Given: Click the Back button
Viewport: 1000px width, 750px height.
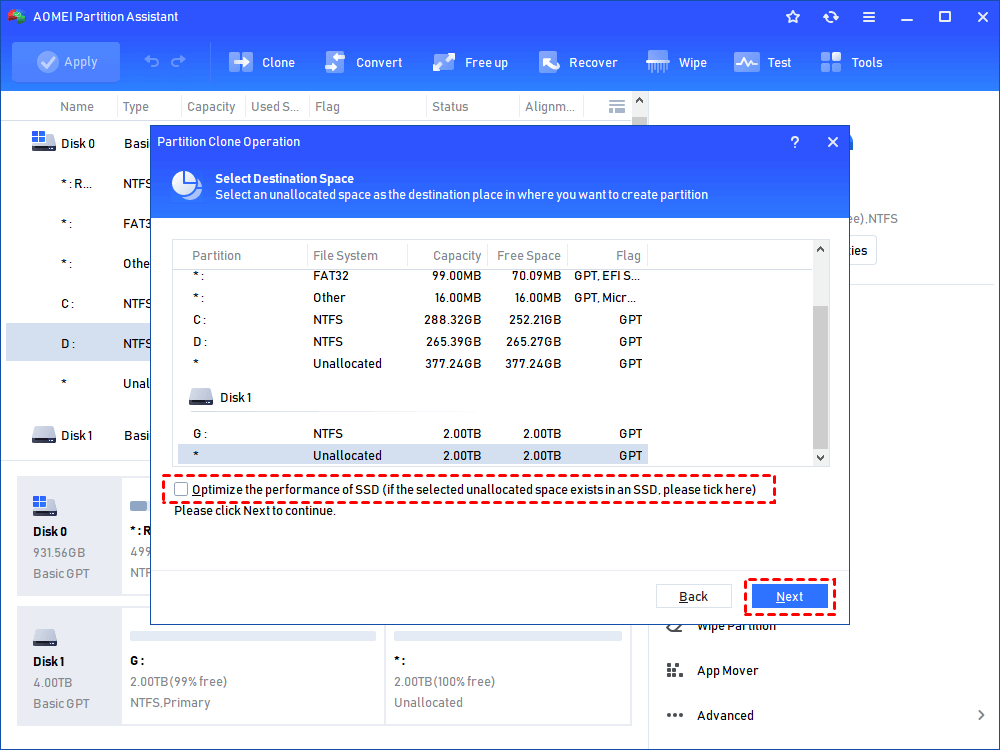Looking at the screenshot, I should tap(693, 596).
